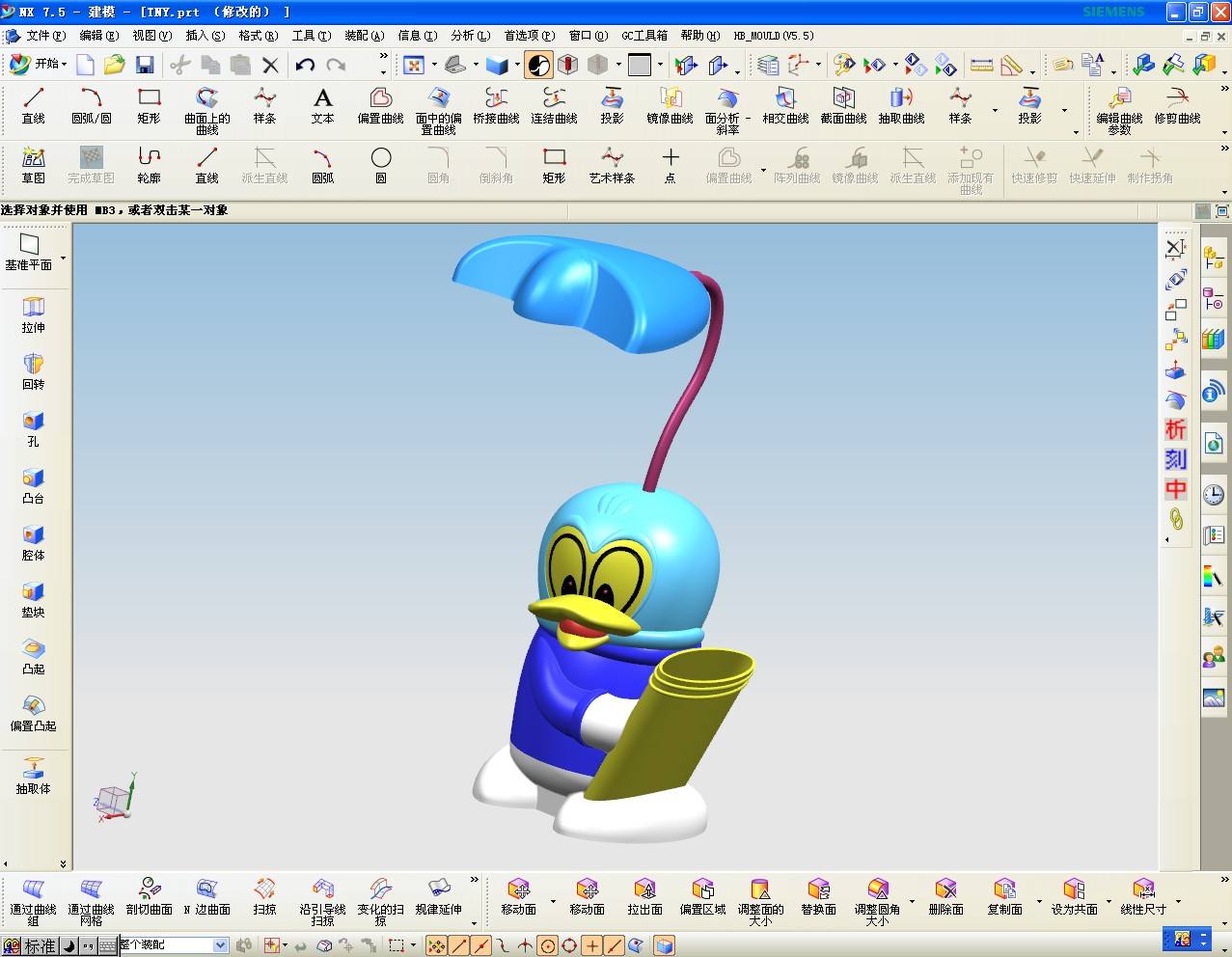Select the 删除面 delete face tool
This screenshot has width=1232, height=957.
[x=945, y=896]
